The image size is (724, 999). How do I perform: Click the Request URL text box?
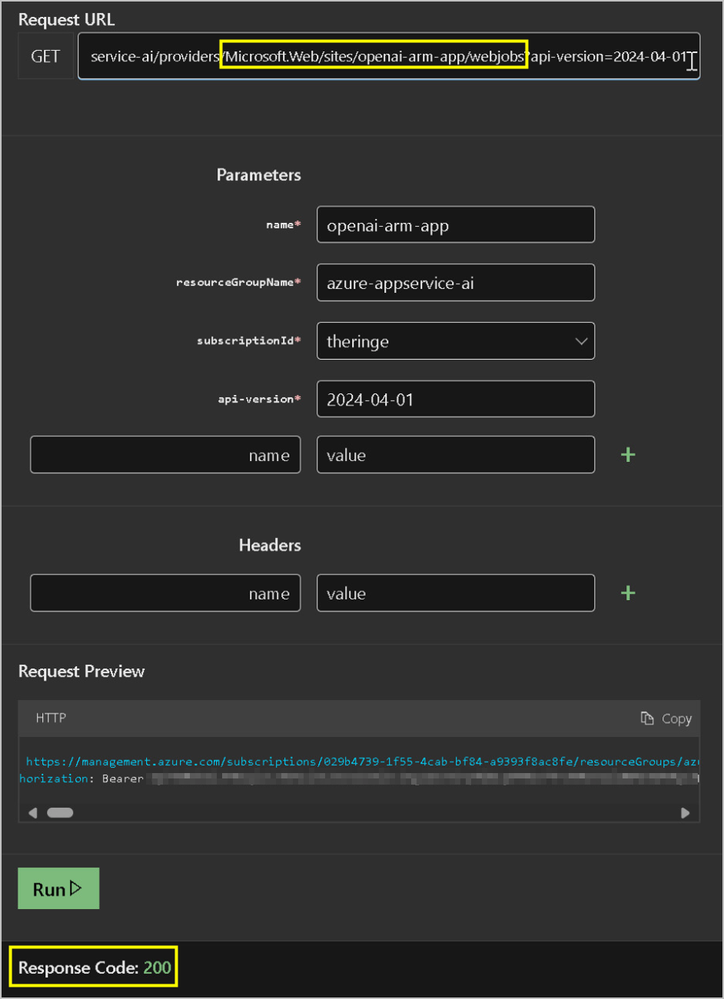[x=389, y=56]
